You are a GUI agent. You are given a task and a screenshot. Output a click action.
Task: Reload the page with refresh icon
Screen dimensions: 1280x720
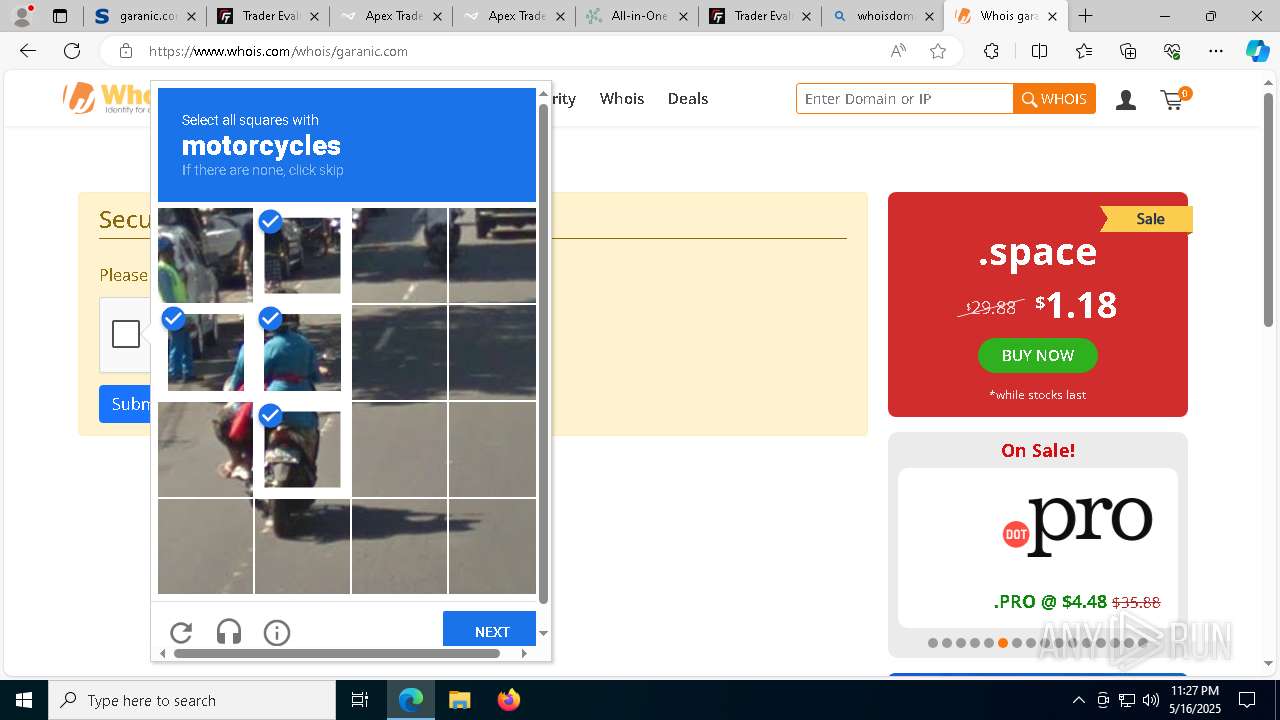click(72, 51)
